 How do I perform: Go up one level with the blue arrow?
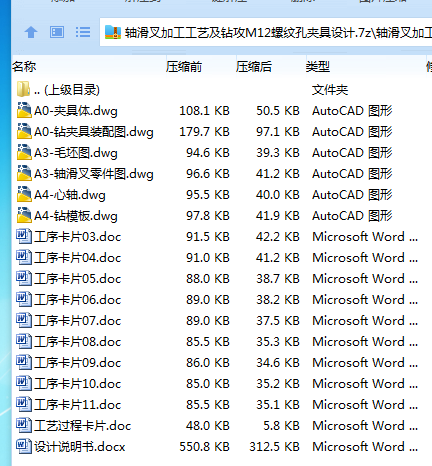coord(31,32)
